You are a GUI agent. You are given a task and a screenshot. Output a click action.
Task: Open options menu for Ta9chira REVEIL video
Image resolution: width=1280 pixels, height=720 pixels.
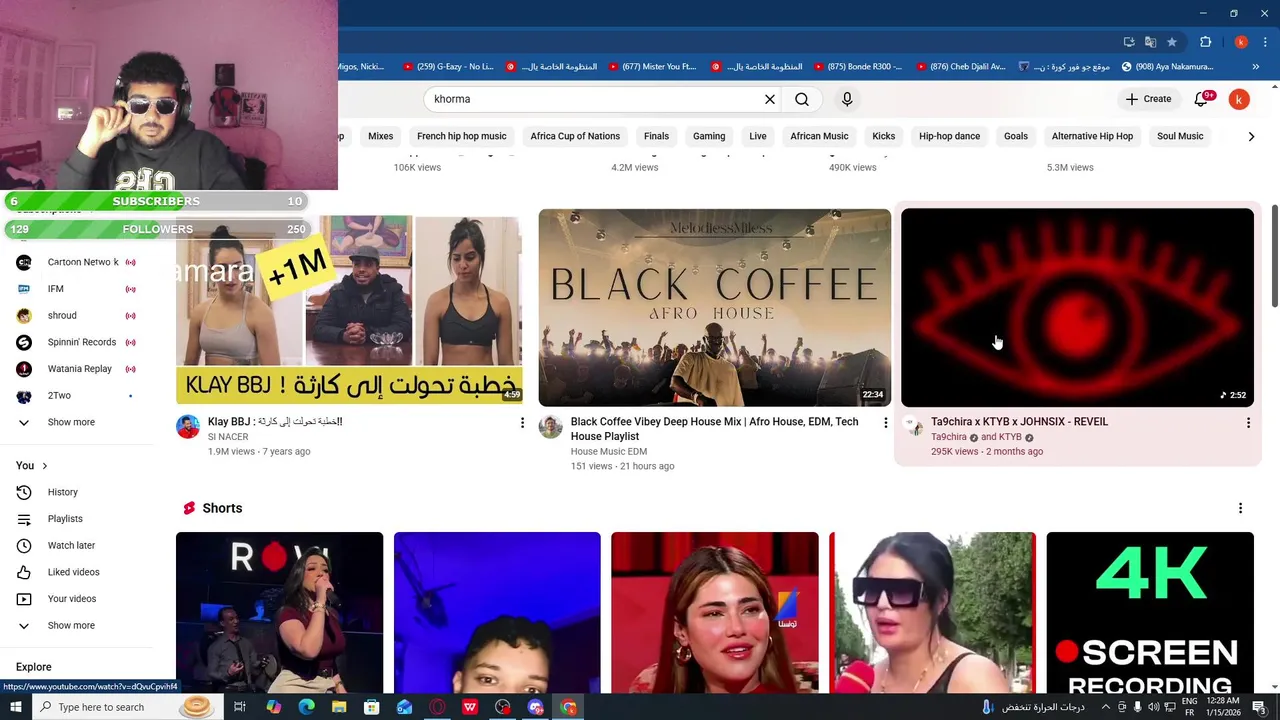1248,423
